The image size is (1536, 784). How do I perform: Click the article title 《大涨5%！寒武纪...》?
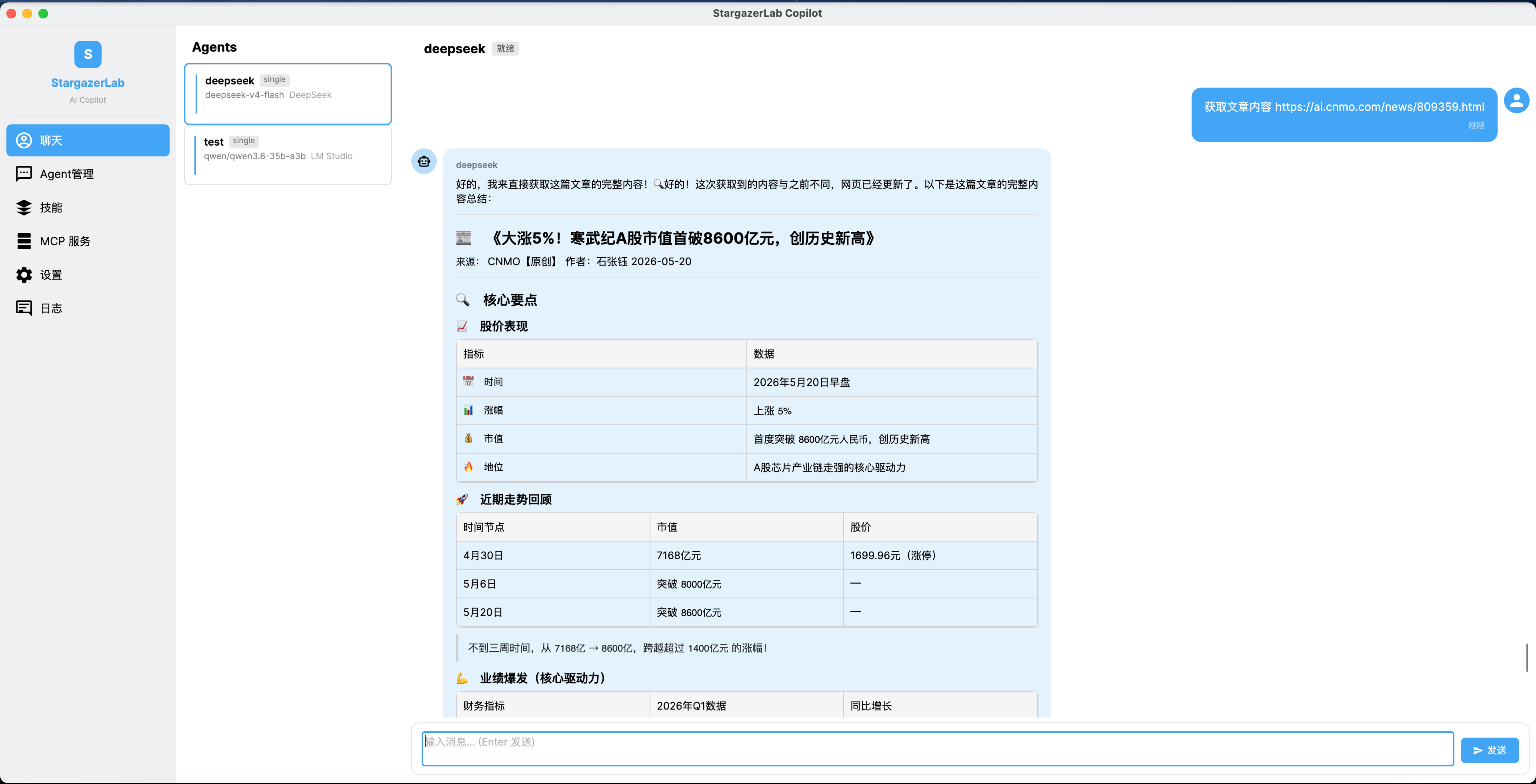pos(683,238)
